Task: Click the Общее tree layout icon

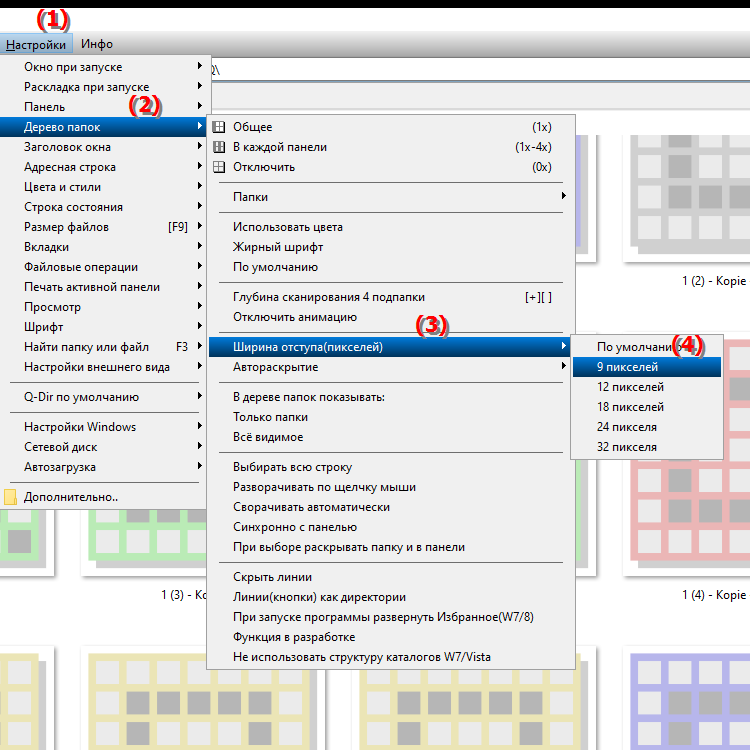Action: [x=219, y=127]
